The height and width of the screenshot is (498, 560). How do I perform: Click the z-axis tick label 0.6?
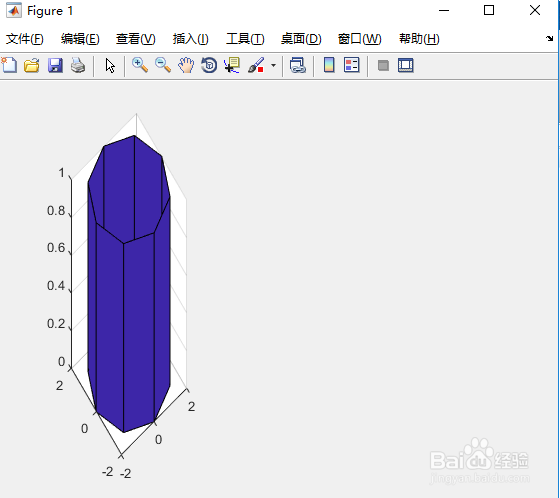(x=56, y=248)
